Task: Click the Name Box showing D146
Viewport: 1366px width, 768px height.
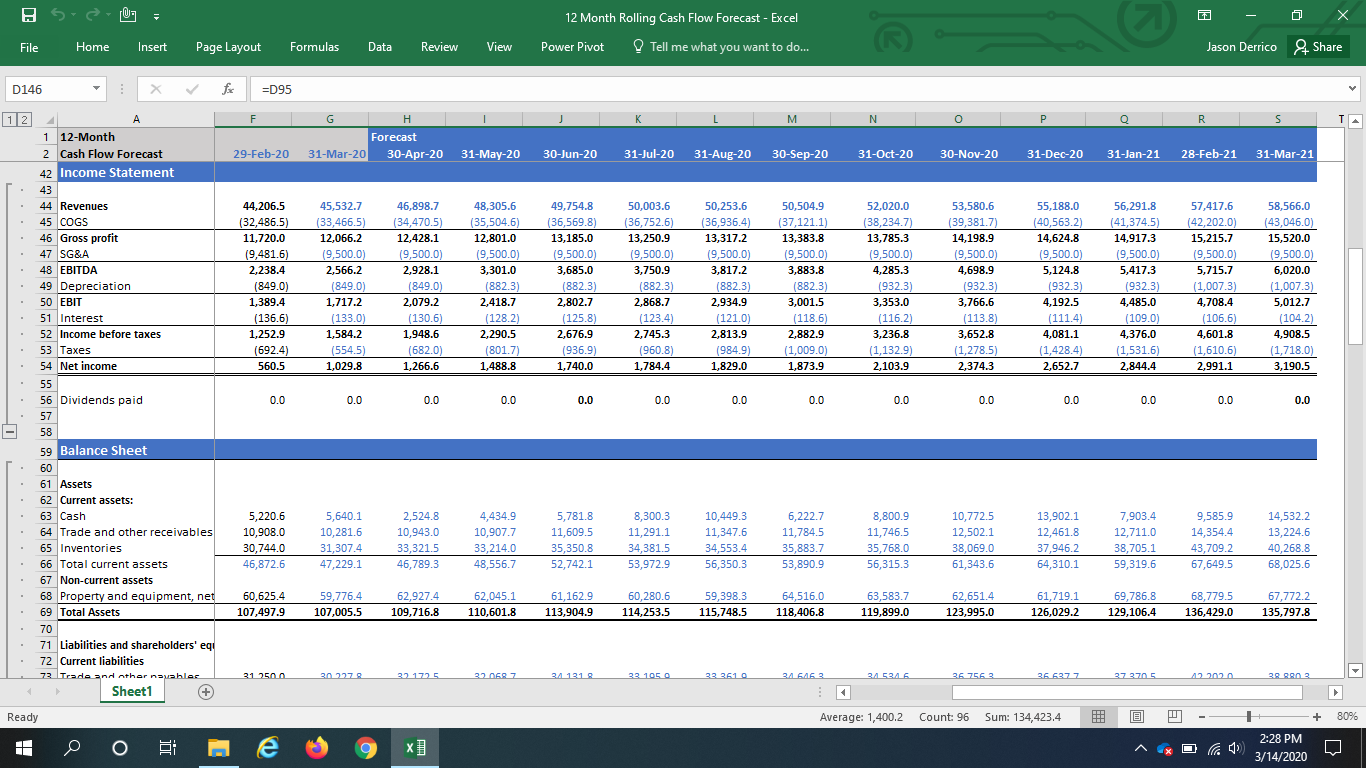Action: pos(47,89)
